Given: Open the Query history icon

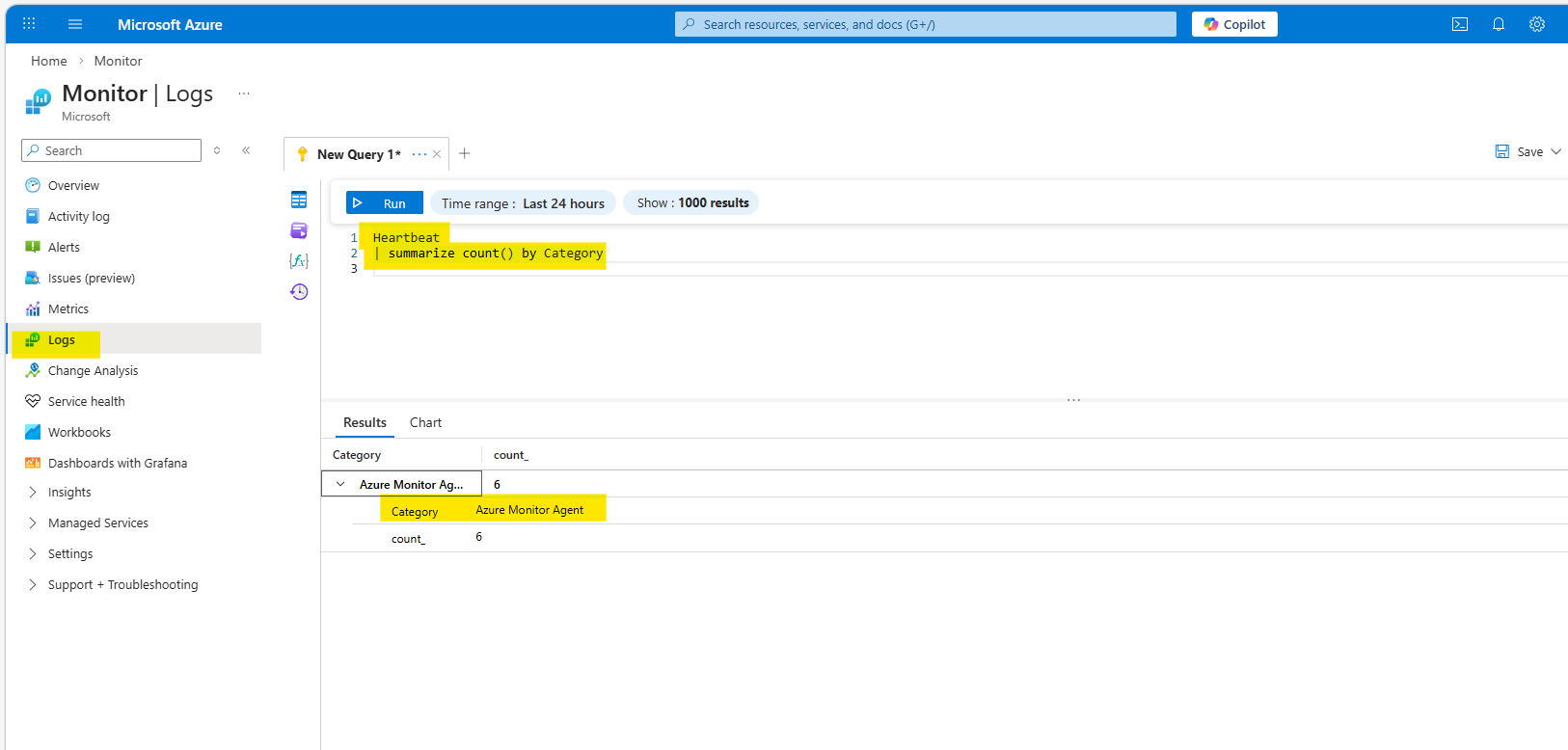Looking at the screenshot, I should point(299,292).
